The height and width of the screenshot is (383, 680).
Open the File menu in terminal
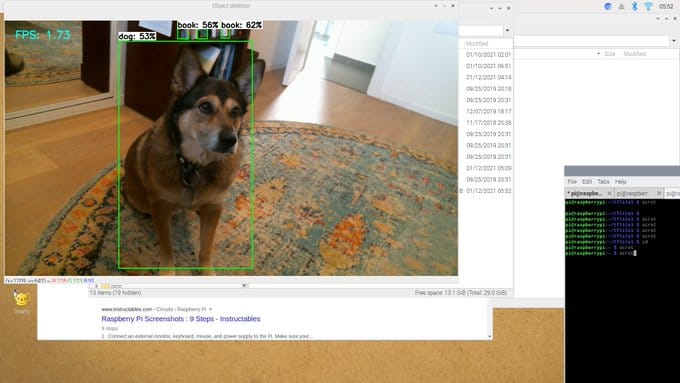572,181
